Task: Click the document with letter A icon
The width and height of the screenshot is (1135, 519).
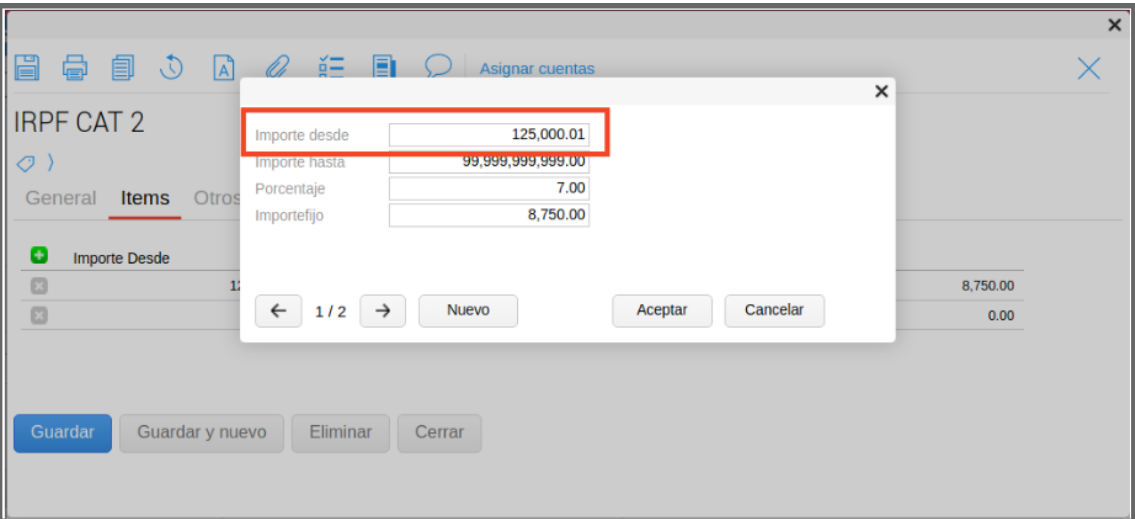Action: (224, 67)
